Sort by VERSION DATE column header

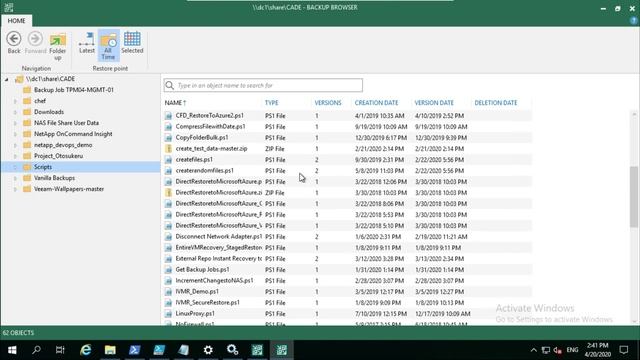[434, 103]
